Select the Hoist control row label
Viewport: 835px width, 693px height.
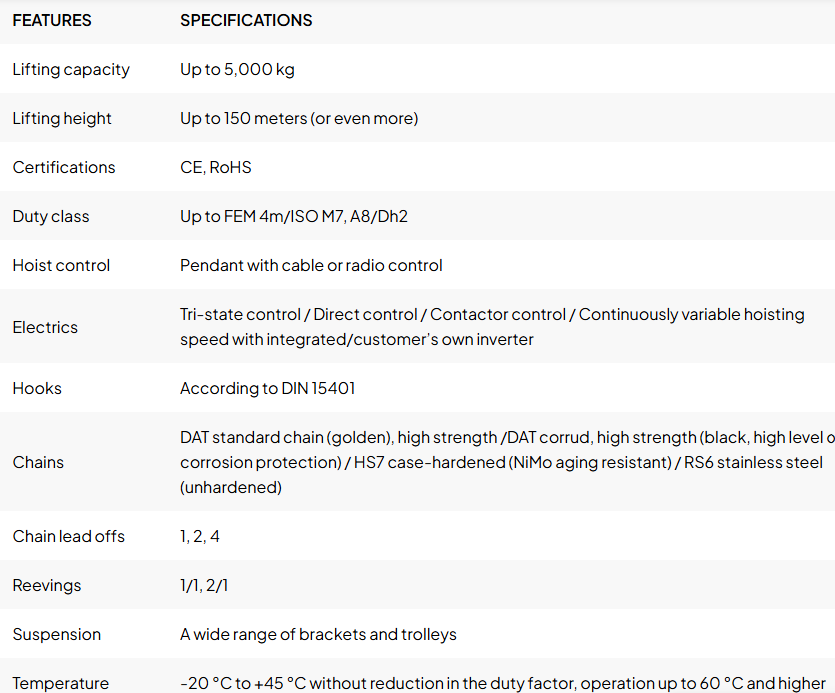tap(61, 265)
